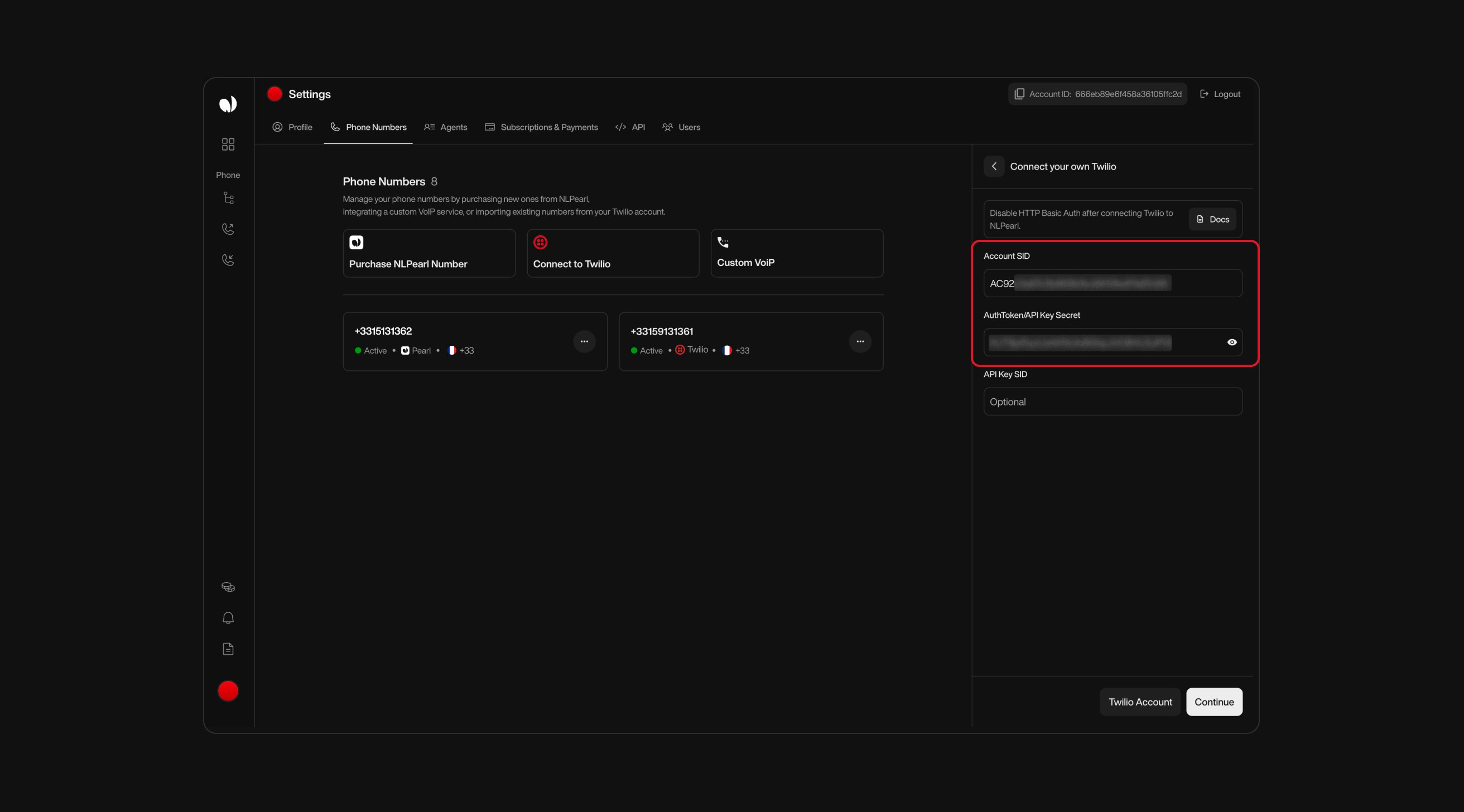Copy the Account ID using clipboard icon
Image resolution: width=1464 pixels, height=812 pixels.
coord(1019,94)
